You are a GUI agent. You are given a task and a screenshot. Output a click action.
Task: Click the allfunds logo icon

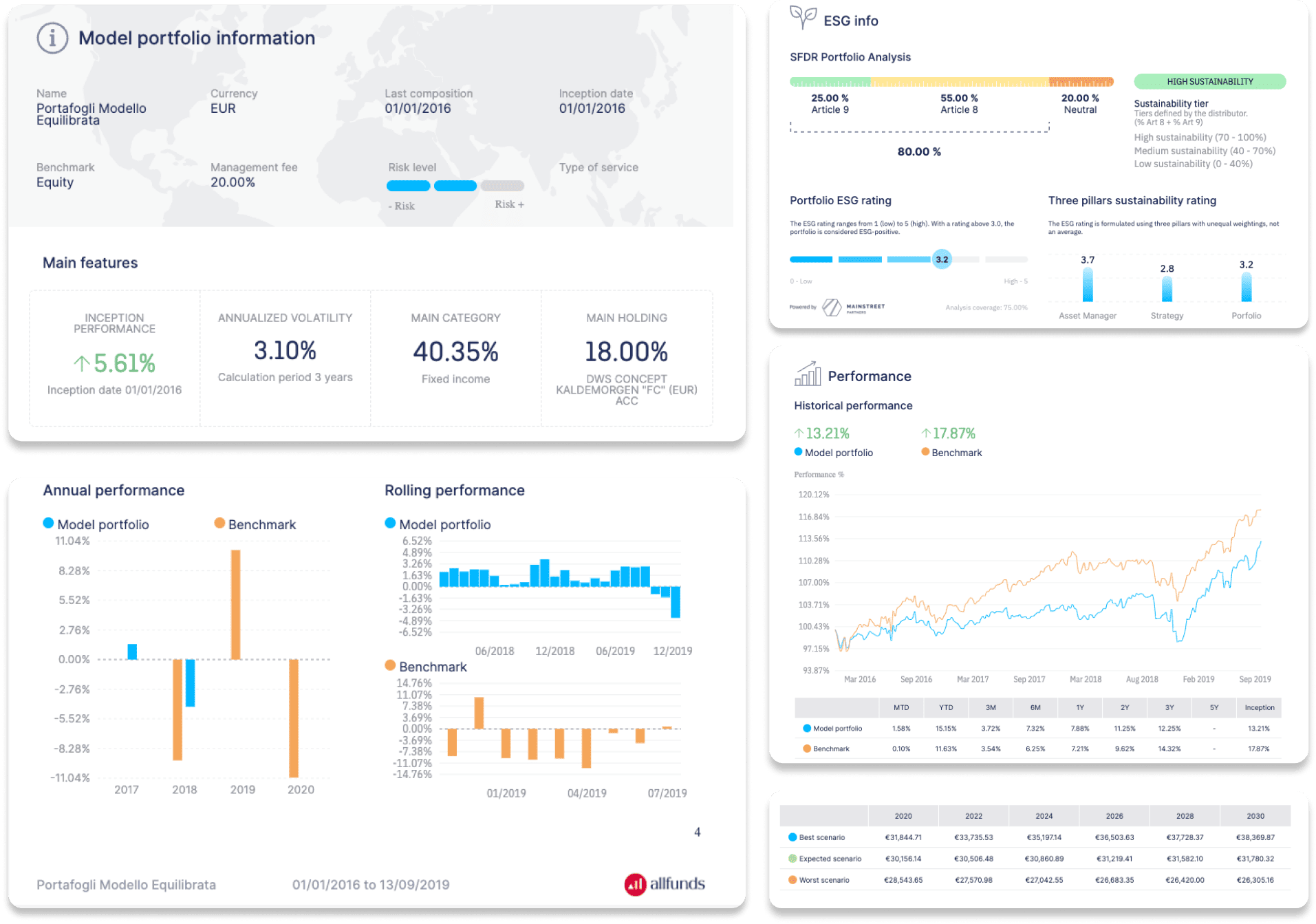(634, 884)
